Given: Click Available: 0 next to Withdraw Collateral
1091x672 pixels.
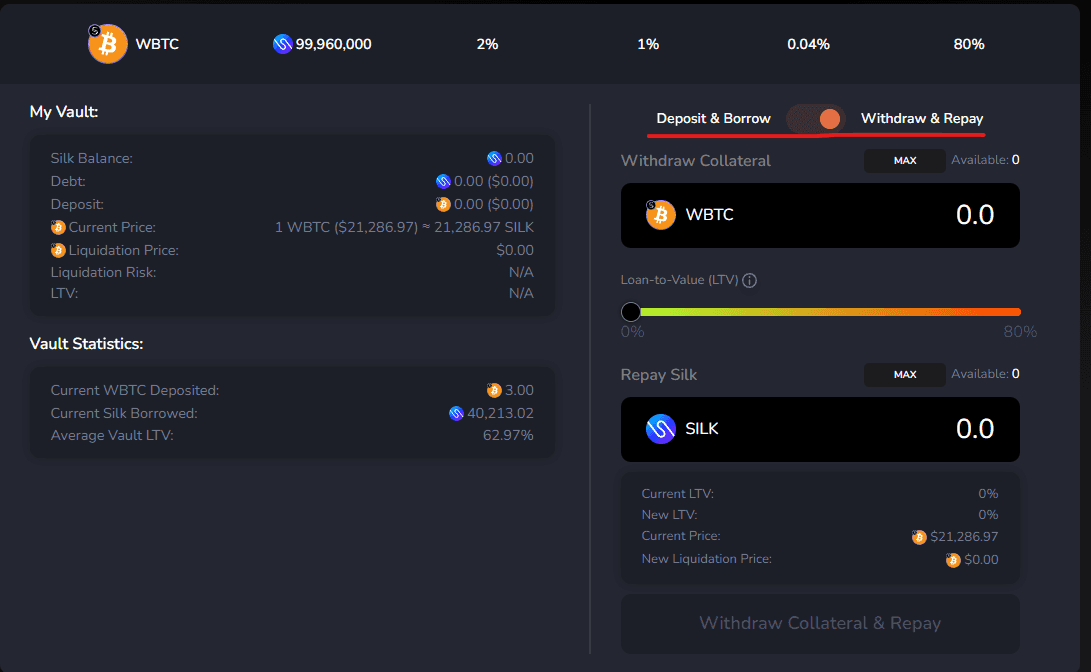Looking at the screenshot, I should [x=985, y=160].
